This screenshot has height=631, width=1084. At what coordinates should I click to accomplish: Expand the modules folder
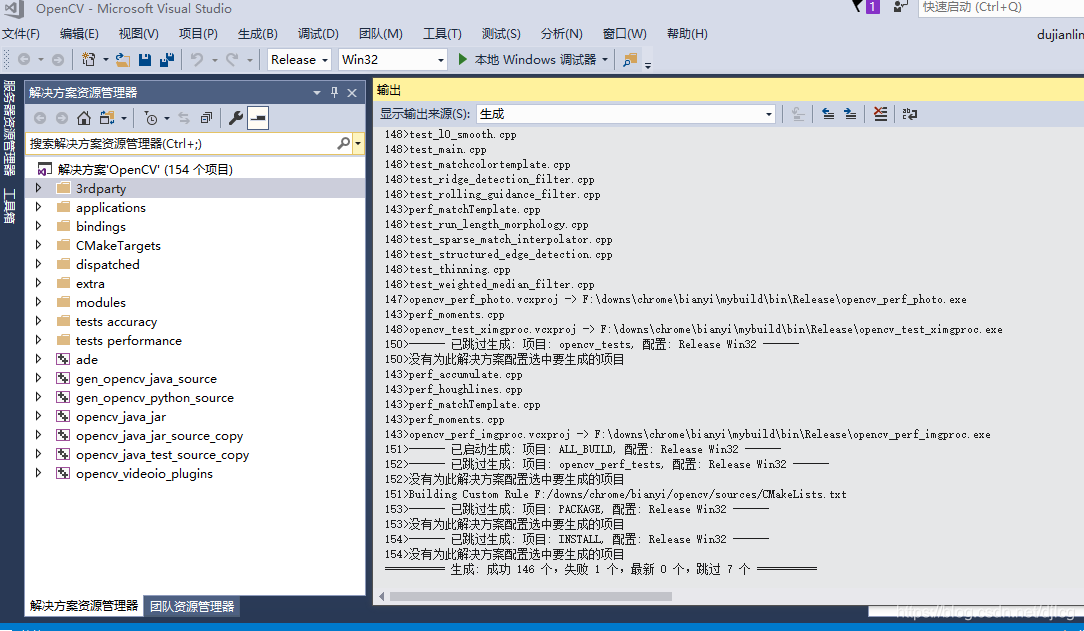39,302
